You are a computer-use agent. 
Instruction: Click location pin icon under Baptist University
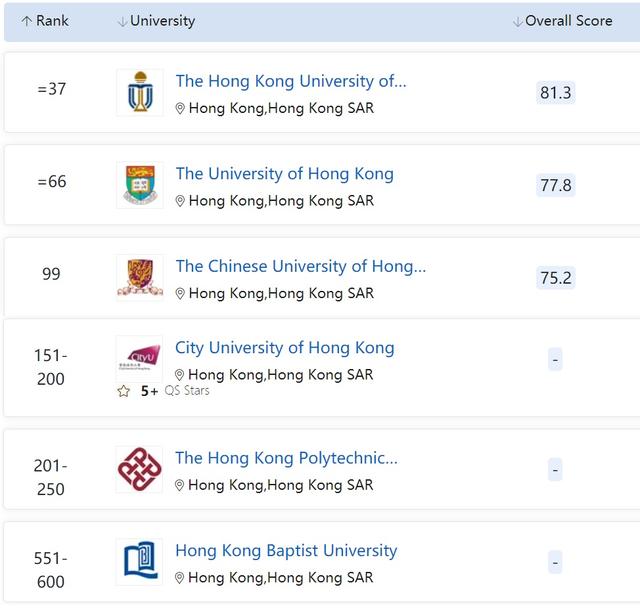(180, 578)
